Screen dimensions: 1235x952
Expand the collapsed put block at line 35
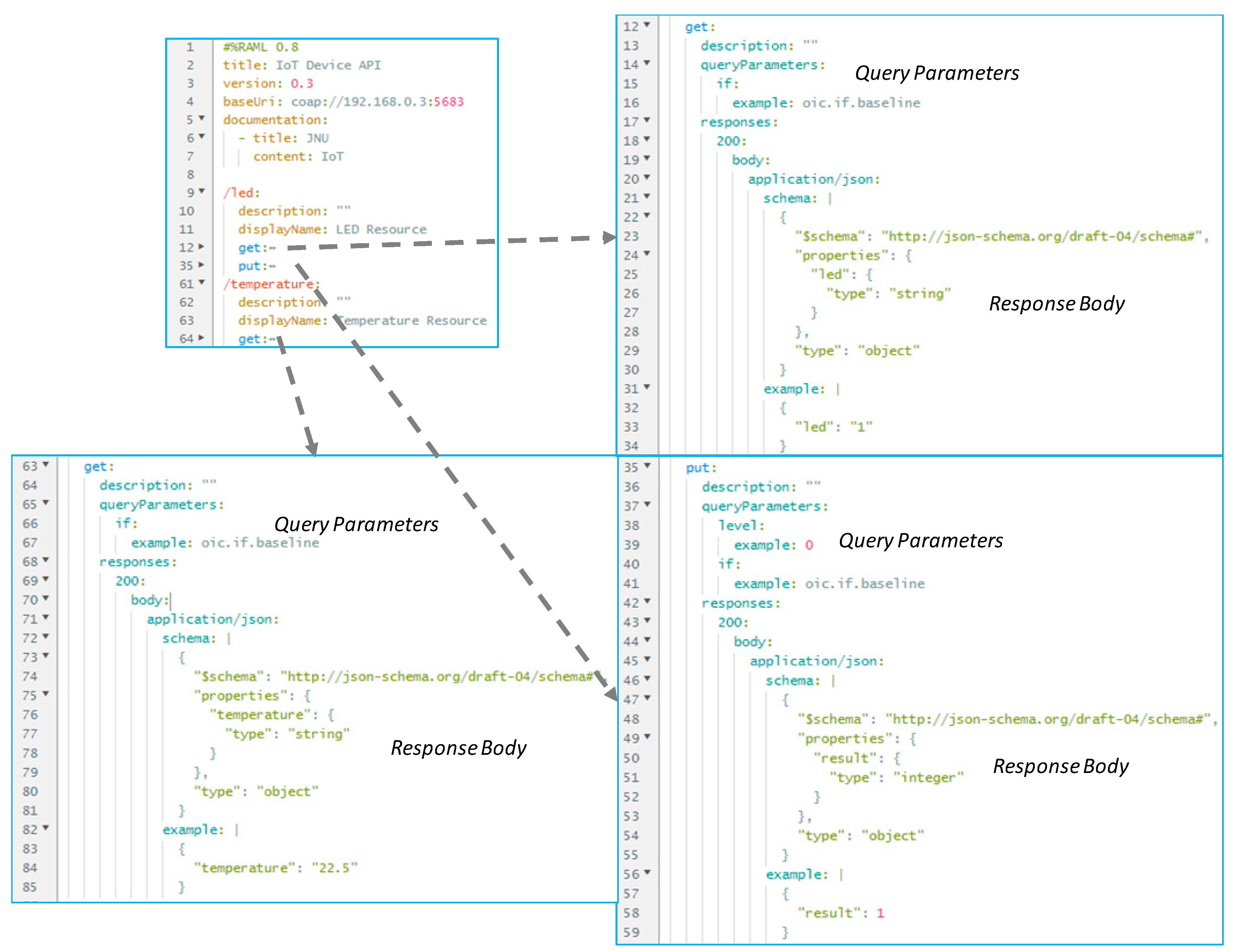coord(201,265)
